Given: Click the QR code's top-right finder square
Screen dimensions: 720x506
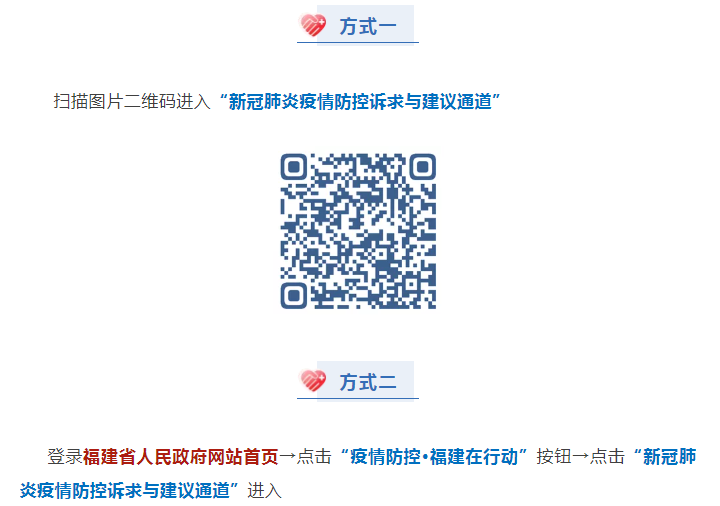Looking at the screenshot, I should (422, 167).
